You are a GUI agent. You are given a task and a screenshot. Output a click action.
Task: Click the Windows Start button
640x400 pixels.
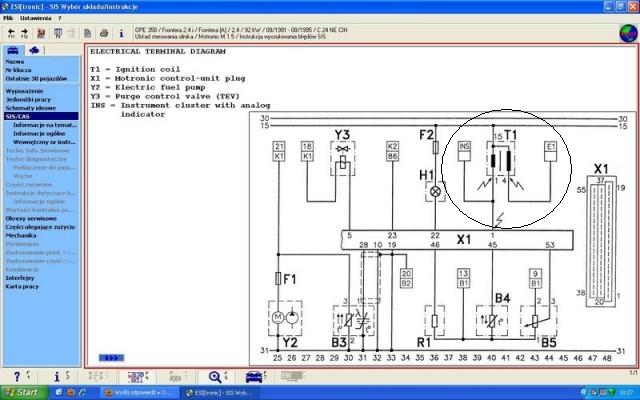[22, 392]
